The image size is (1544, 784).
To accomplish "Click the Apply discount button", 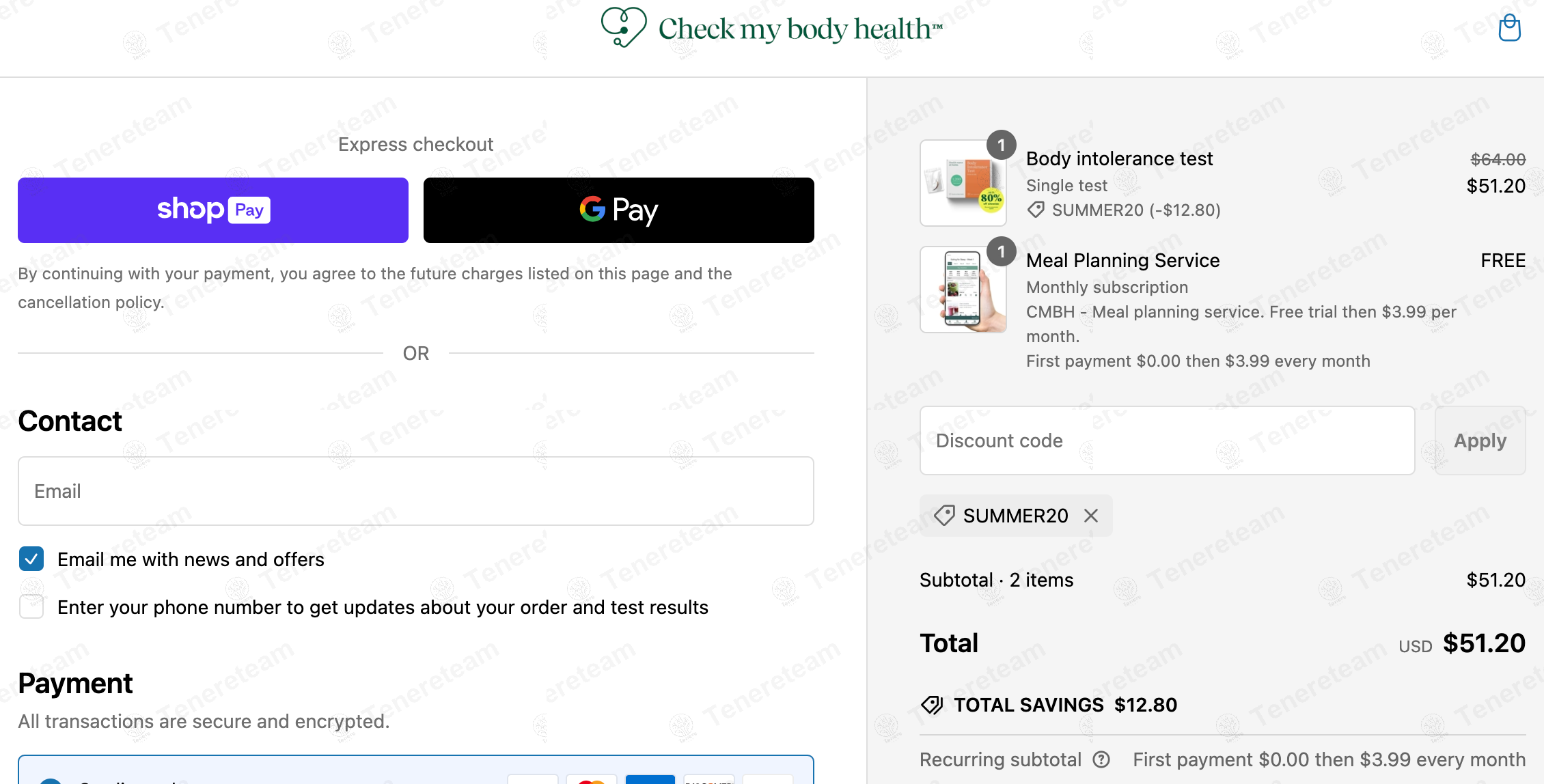I will point(1480,440).
